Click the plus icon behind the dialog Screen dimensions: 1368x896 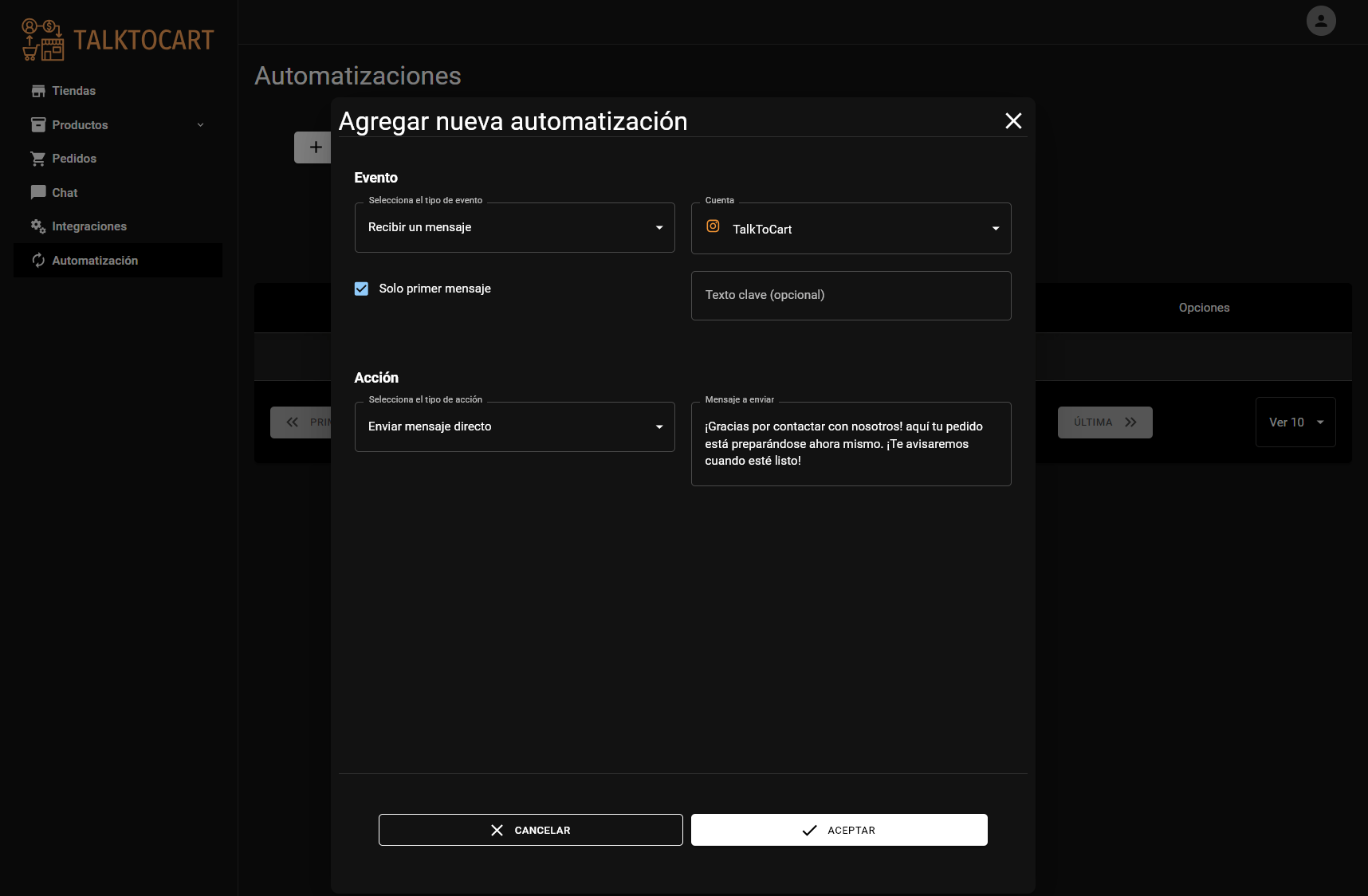(315, 147)
